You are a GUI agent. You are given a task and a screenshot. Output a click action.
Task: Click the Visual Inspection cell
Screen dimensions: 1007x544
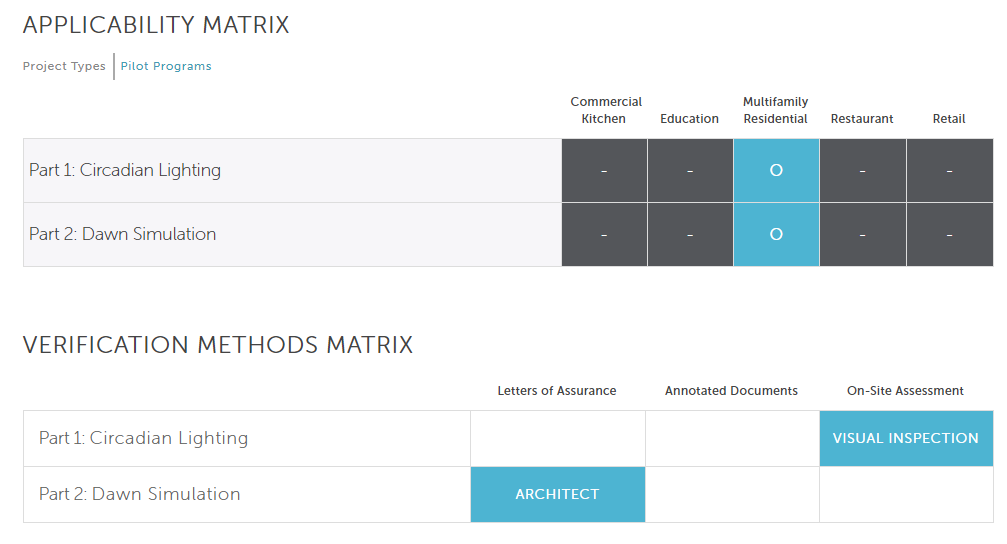coord(905,438)
